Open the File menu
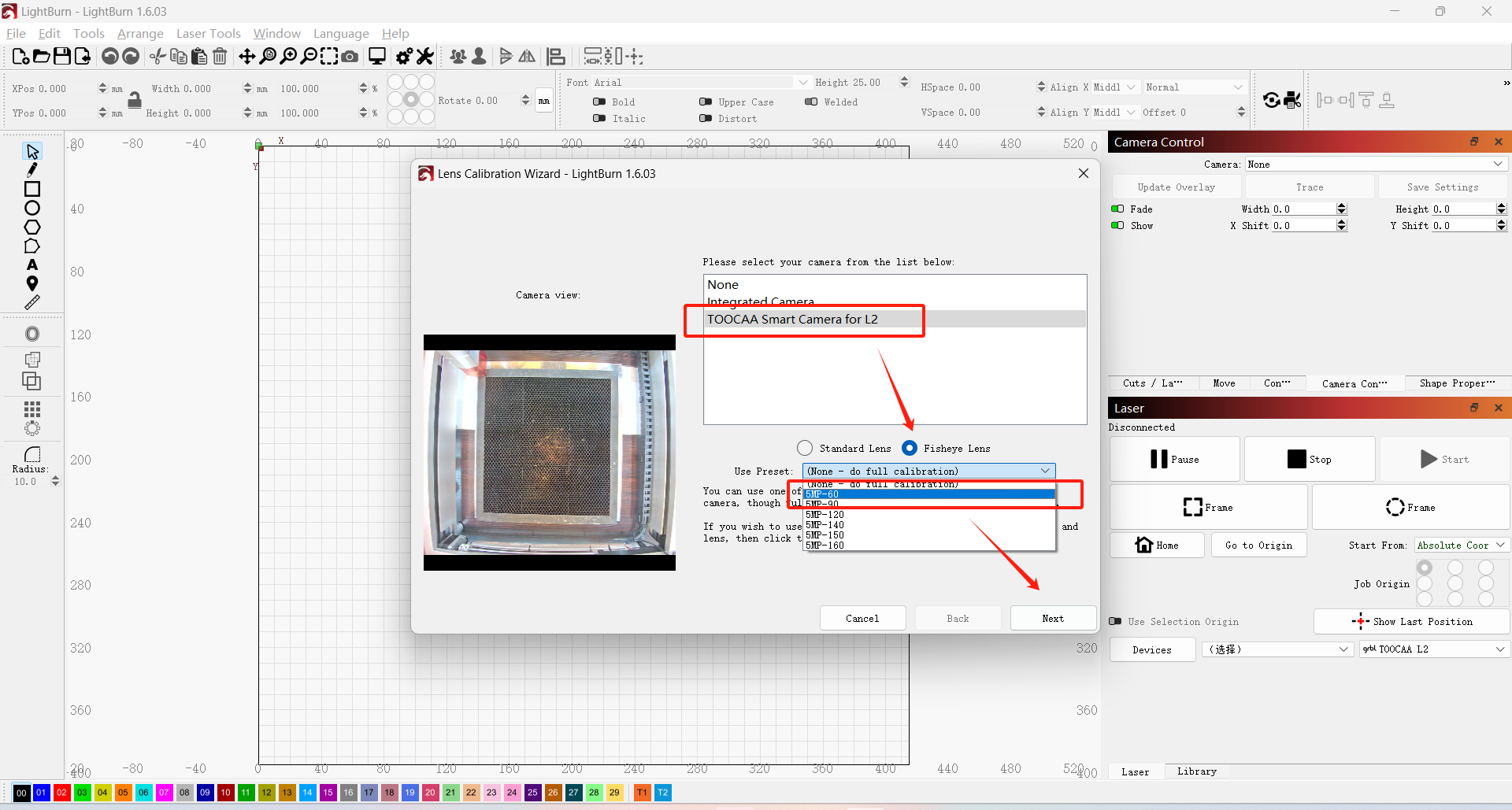Image resolution: width=1512 pixels, height=810 pixels. tap(16, 33)
